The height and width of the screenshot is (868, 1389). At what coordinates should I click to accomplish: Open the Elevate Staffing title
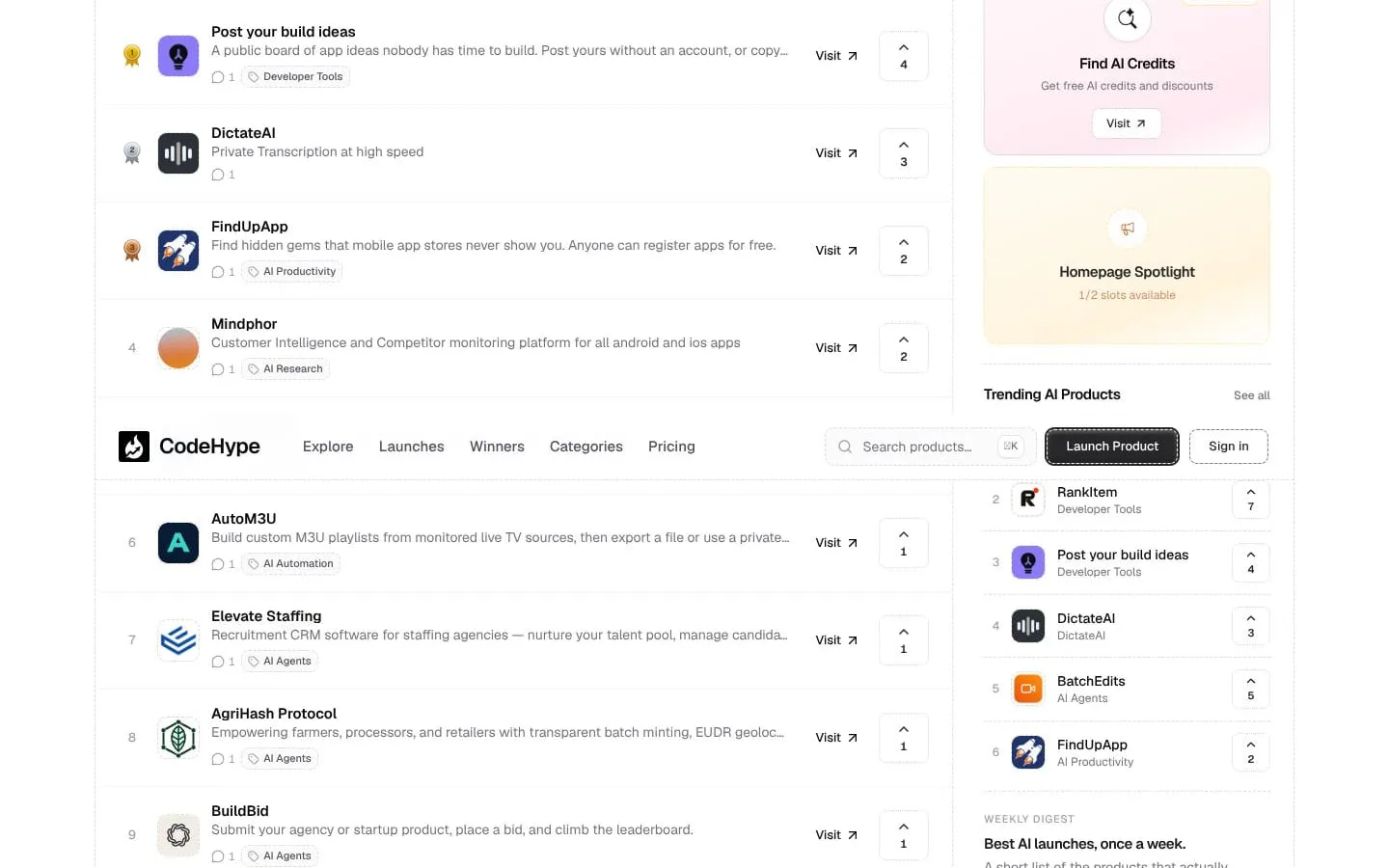(266, 616)
